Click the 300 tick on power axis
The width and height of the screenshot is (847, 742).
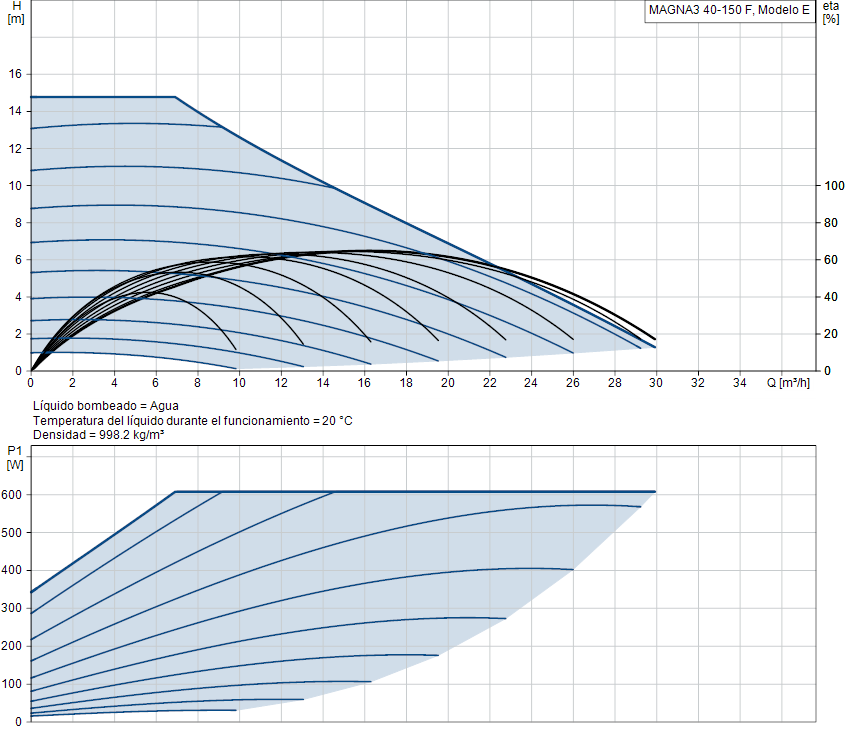pos(11,608)
